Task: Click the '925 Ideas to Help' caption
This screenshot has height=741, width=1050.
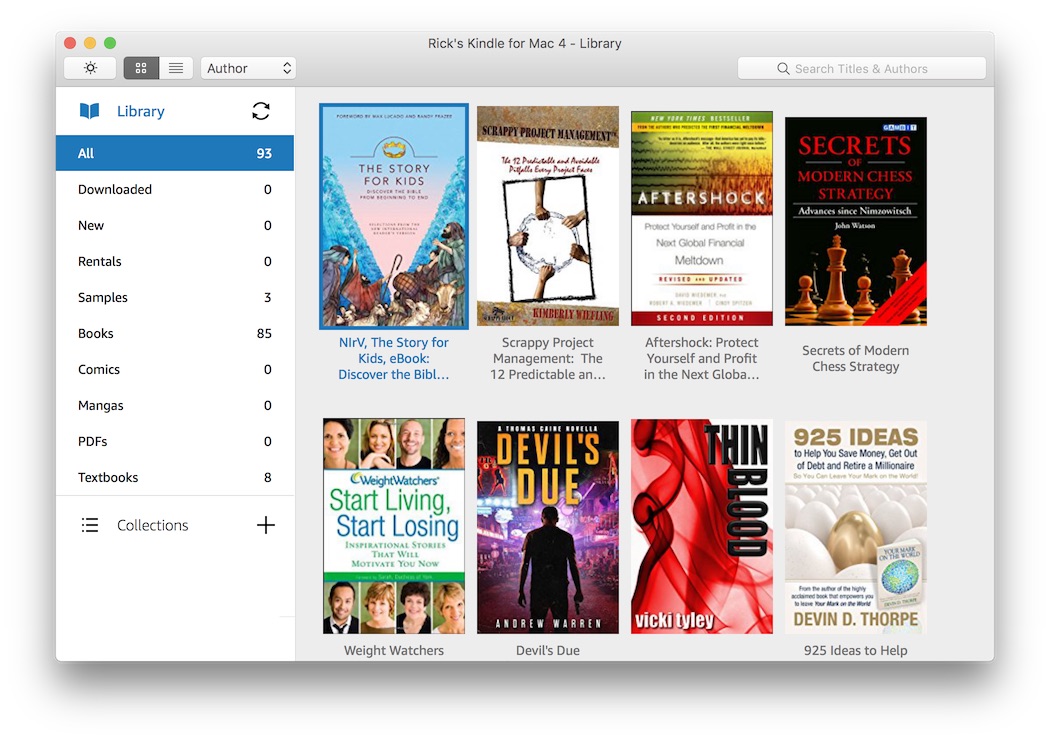Action: (856, 651)
